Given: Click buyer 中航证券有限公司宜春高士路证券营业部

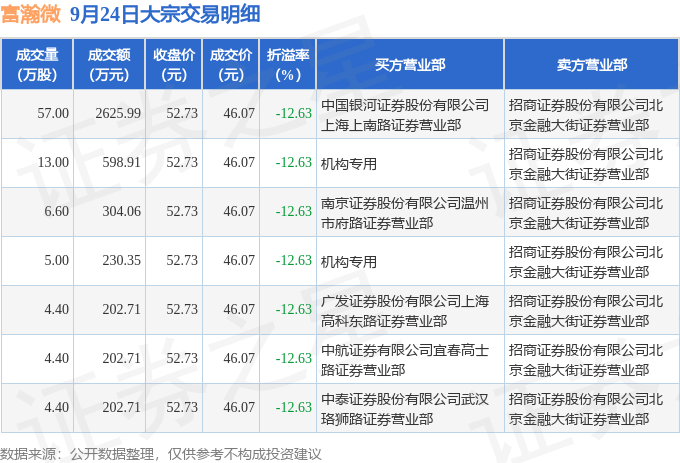Looking at the screenshot, I should point(405,360).
